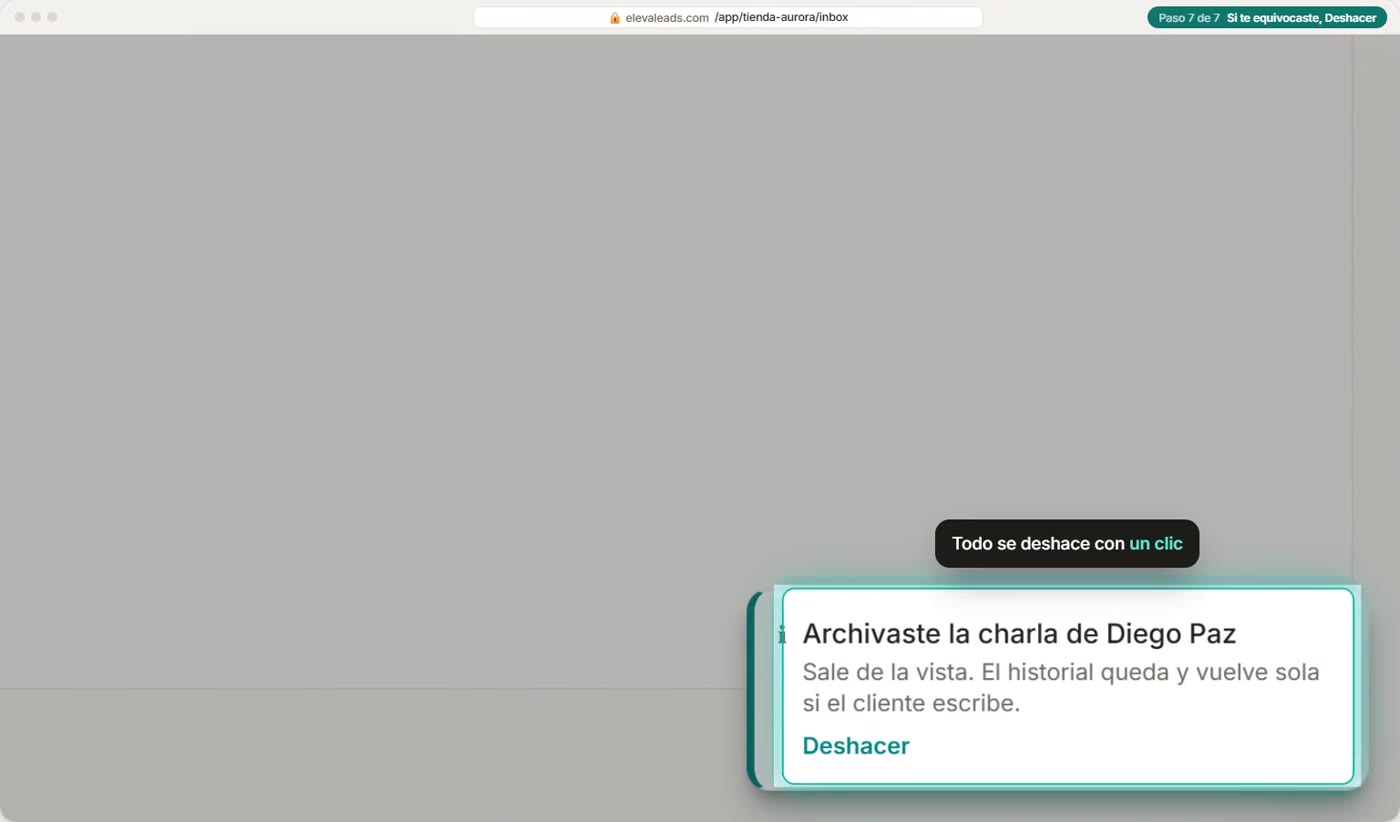Click the Deshacer link in the toast
The image size is (1400, 822).
(855, 746)
